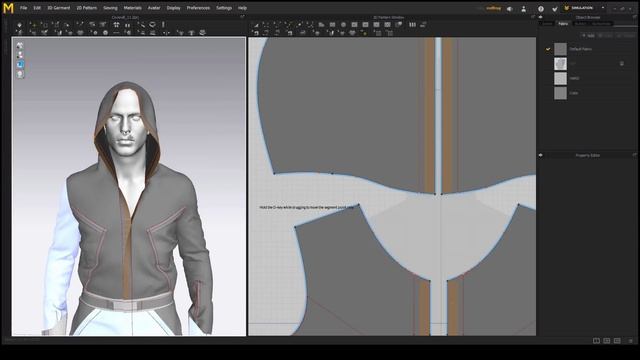Screen dimensions: 640x360
Task: Click the speaker announcement icon in the top bar
Action: (510, 9)
